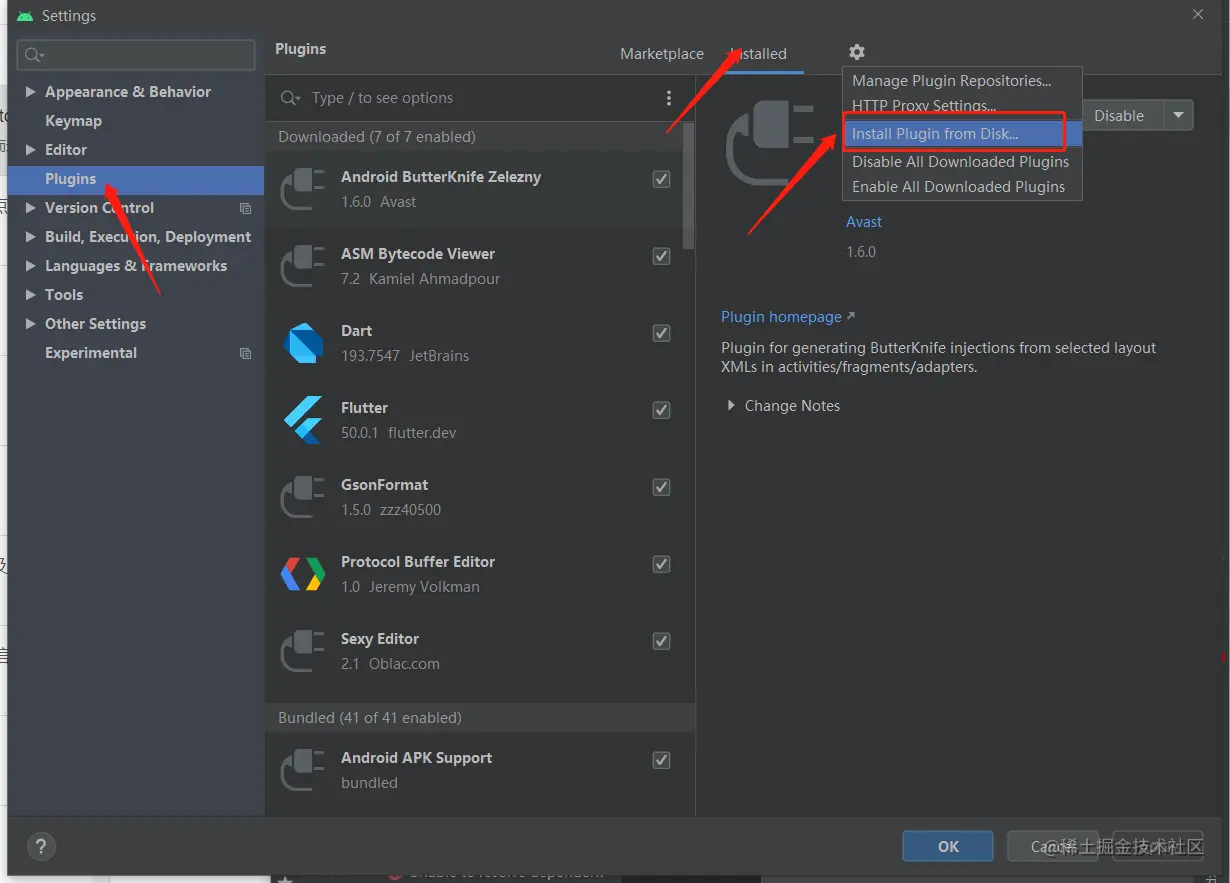The height and width of the screenshot is (883, 1230).
Task: Click the Experimental project-level icon
Action: tap(245, 353)
